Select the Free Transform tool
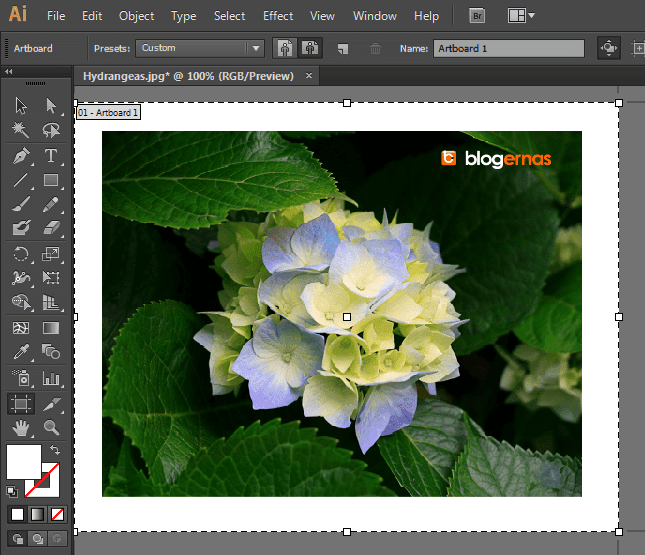The height and width of the screenshot is (555, 645). tap(51, 278)
